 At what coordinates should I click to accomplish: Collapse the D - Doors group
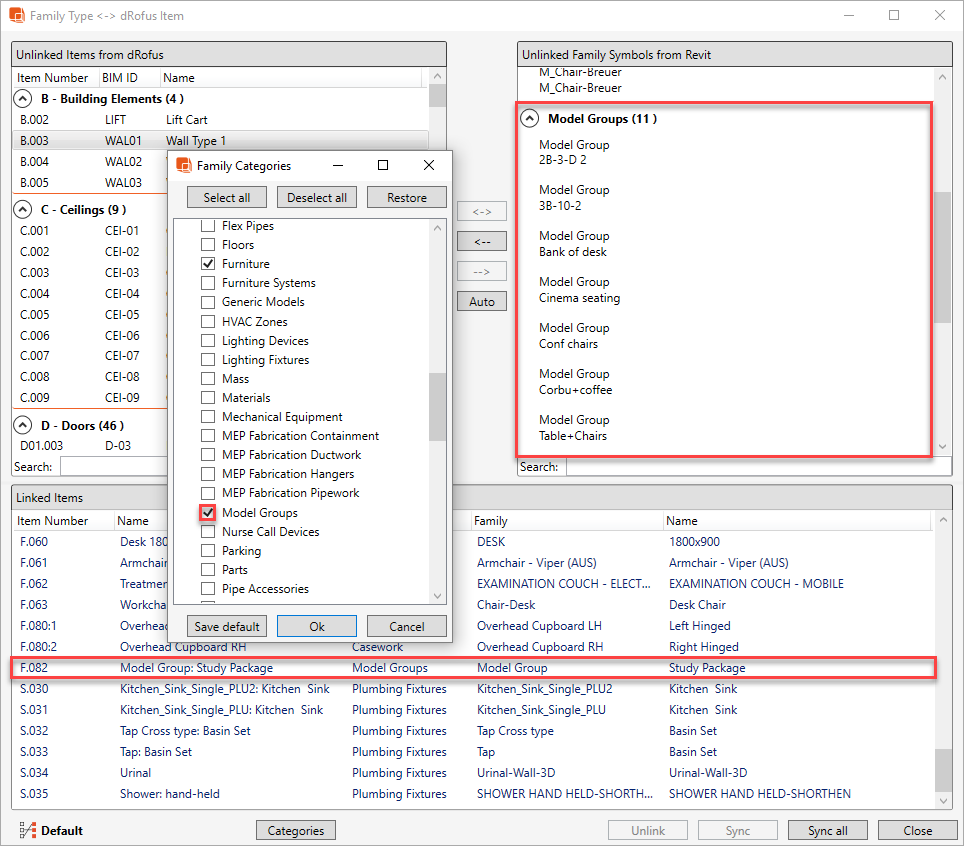tap(23, 426)
